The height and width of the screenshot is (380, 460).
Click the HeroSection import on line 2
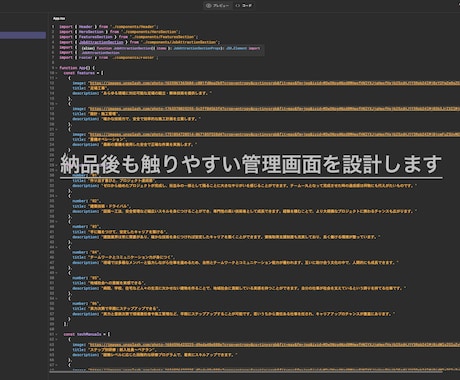[119, 32]
